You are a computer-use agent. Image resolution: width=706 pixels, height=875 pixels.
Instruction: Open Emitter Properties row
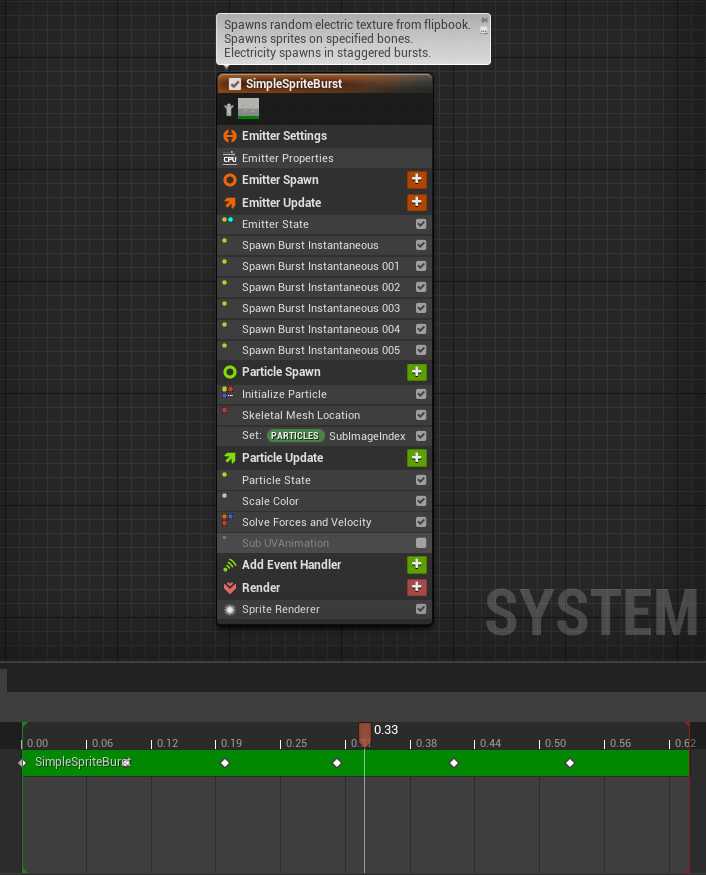pos(325,158)
